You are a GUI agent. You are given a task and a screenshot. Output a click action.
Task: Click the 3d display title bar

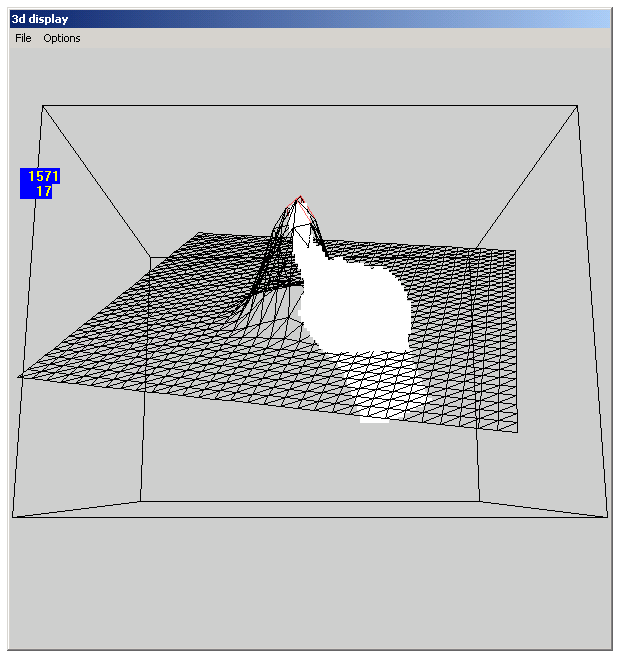(x=310, y=19)
